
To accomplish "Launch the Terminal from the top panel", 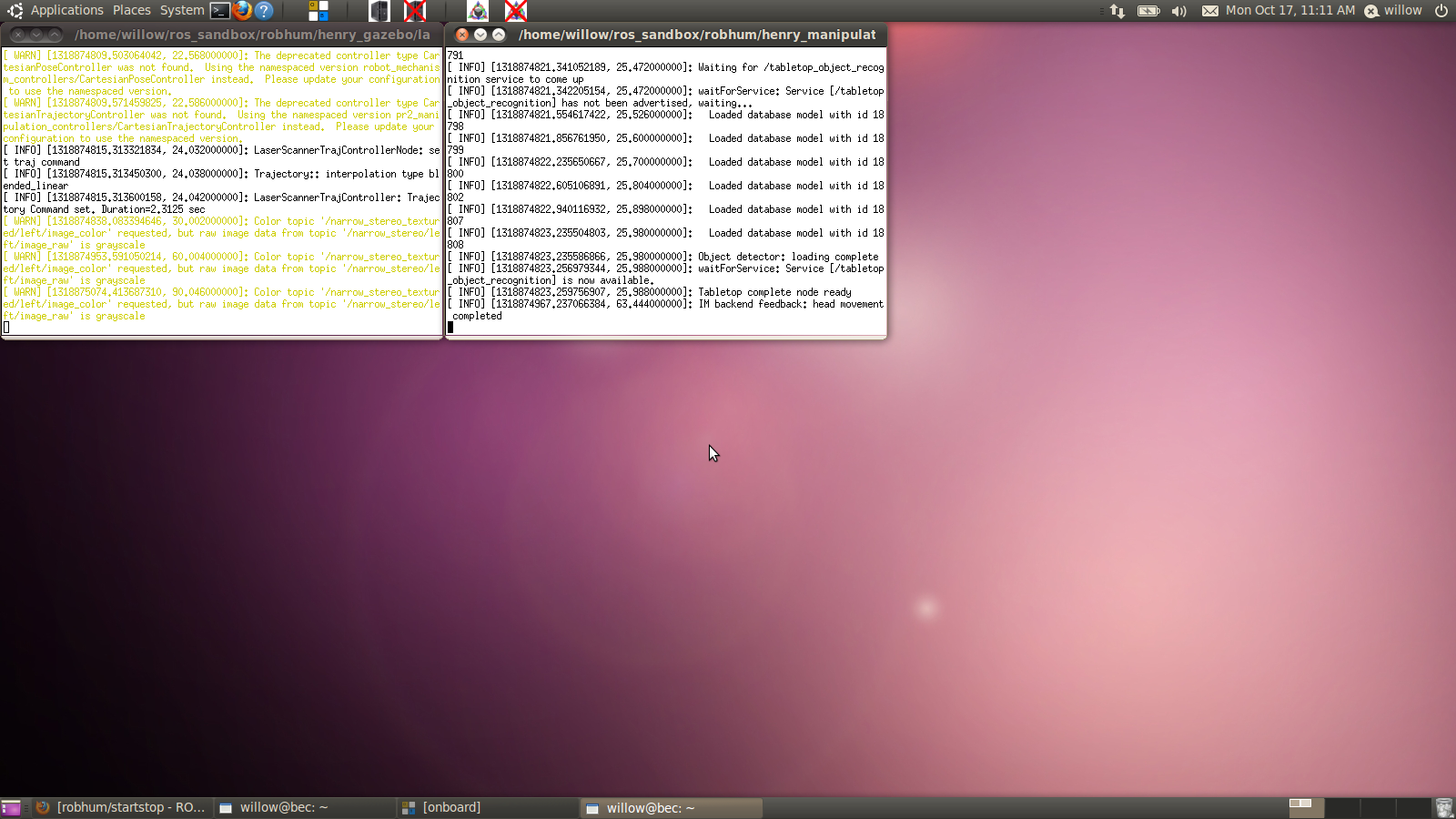I will click(219, 11).
